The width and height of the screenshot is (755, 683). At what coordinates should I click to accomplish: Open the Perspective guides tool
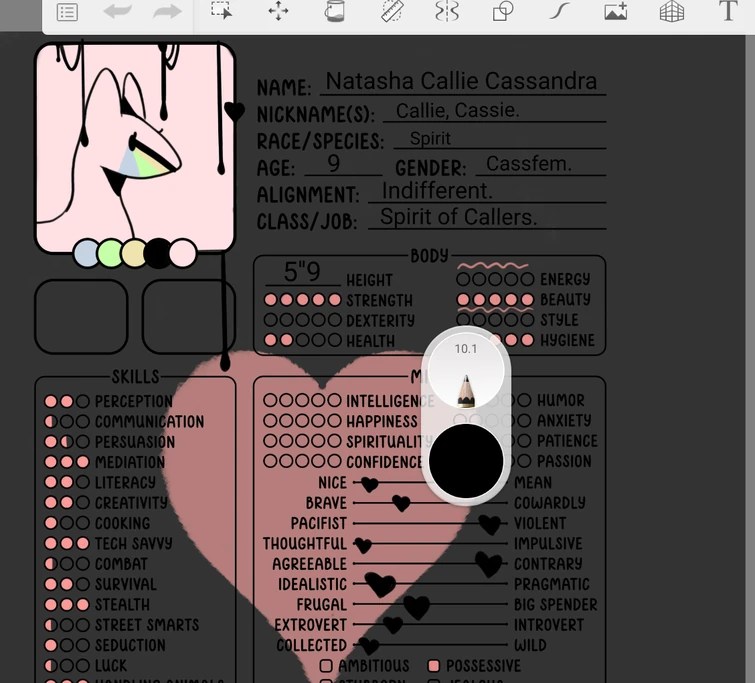pos(672,11)
